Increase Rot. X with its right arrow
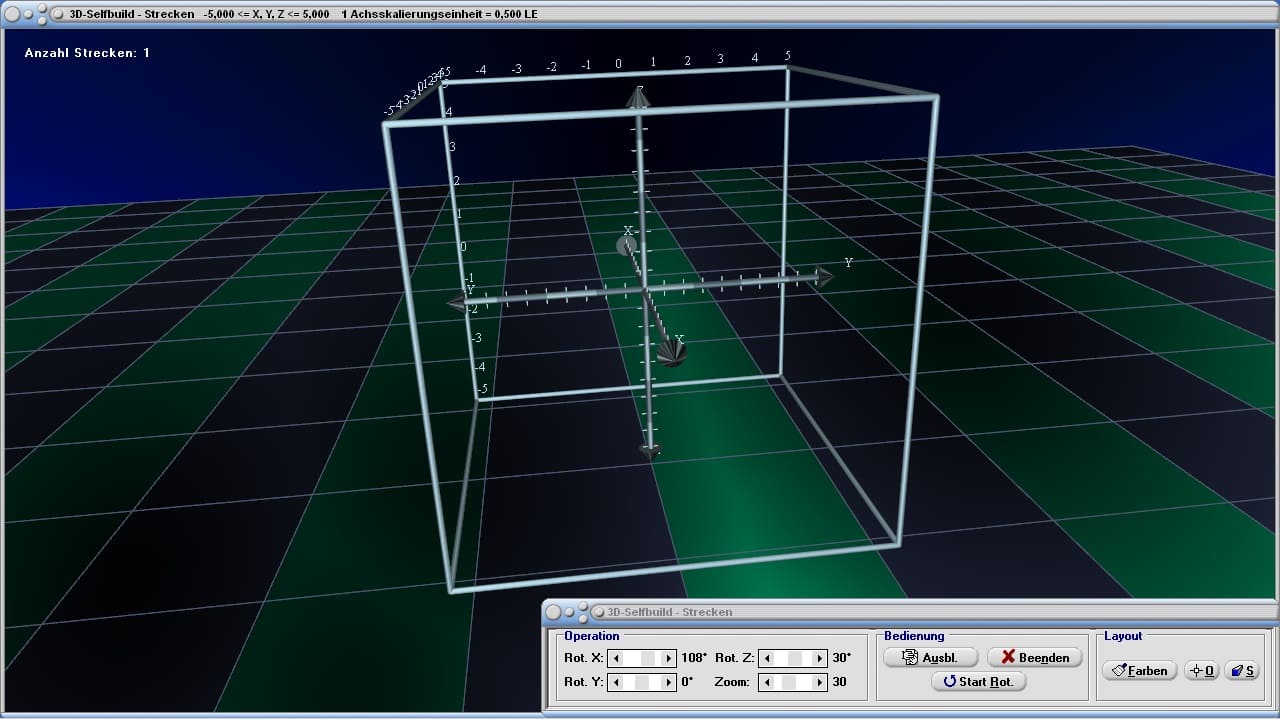 669,658
